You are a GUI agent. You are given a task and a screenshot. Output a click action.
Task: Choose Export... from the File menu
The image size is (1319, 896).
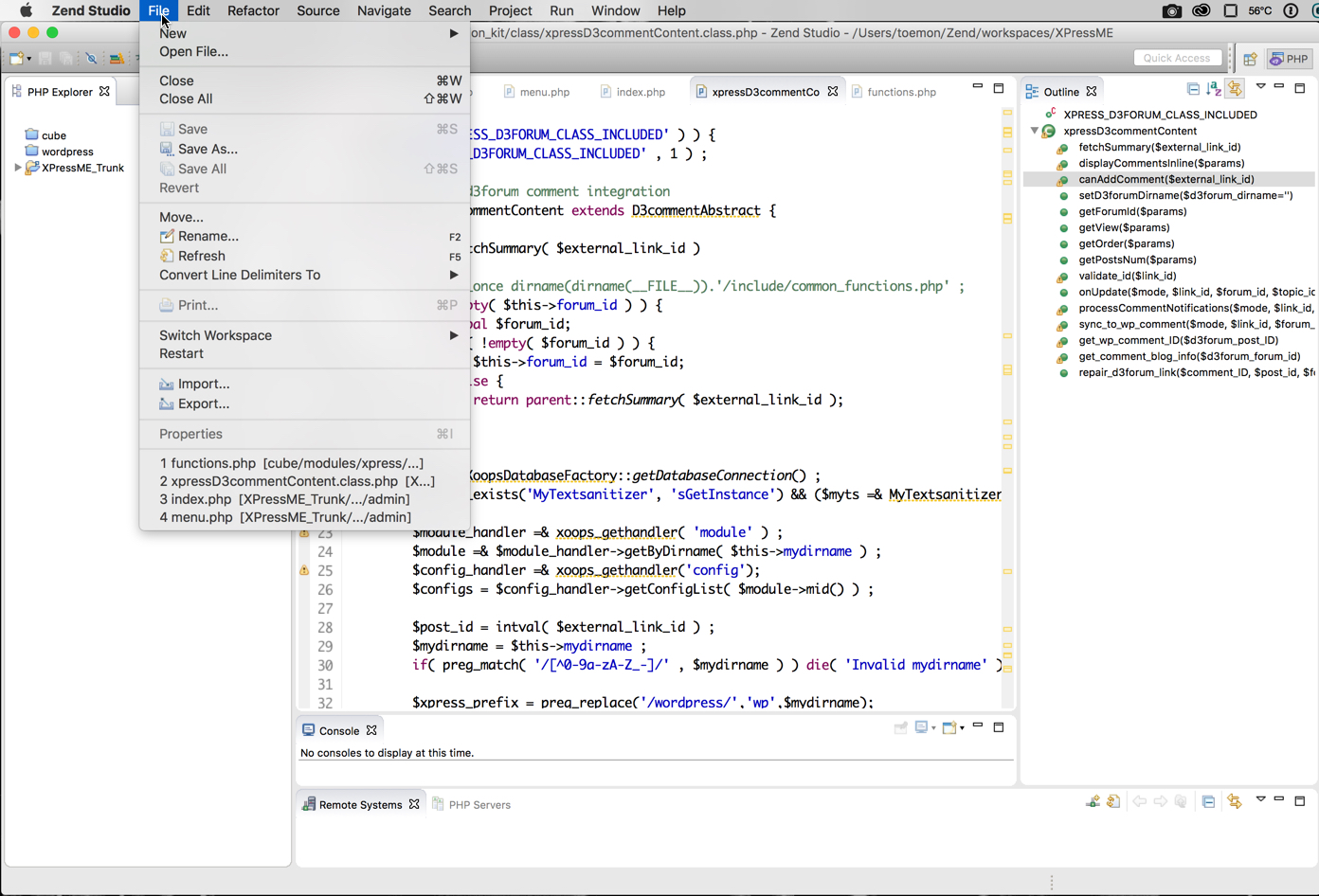coord(304,403)
